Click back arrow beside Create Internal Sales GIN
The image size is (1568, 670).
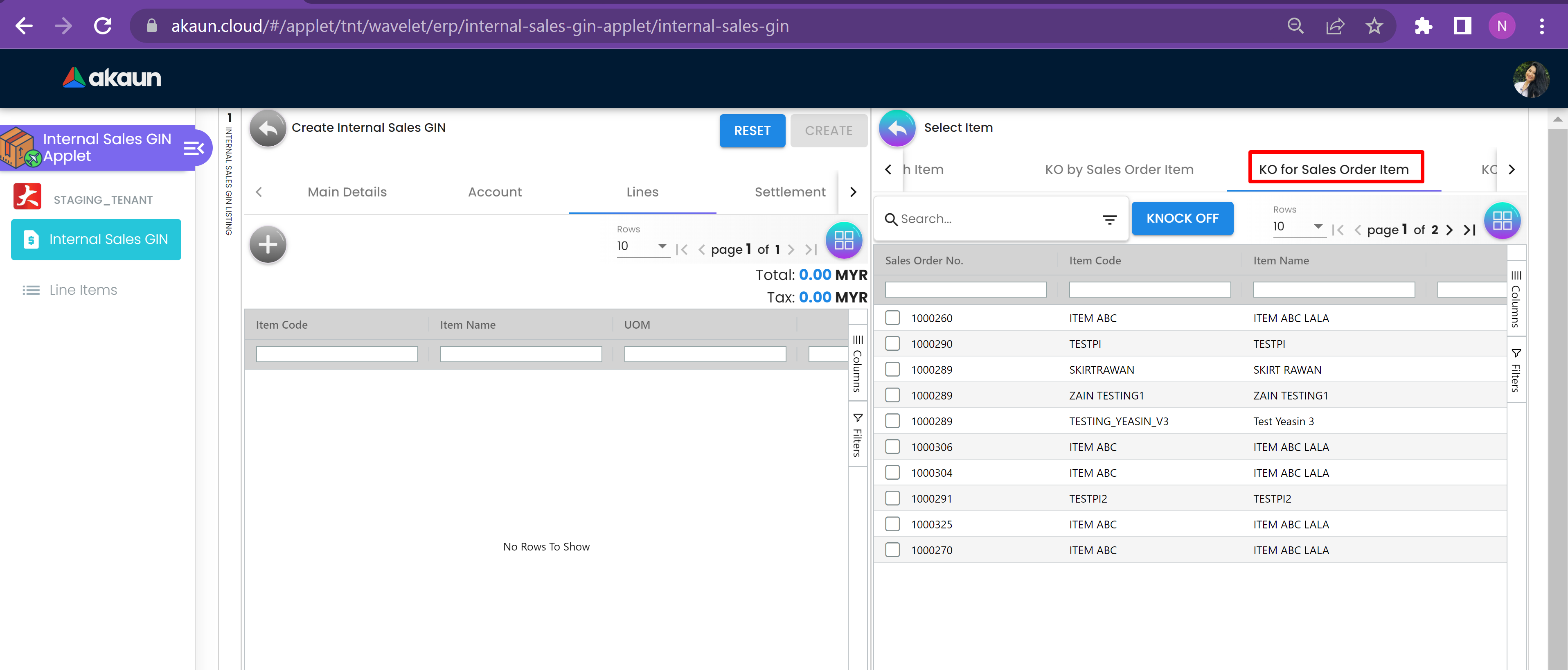(x=268, y=128)
